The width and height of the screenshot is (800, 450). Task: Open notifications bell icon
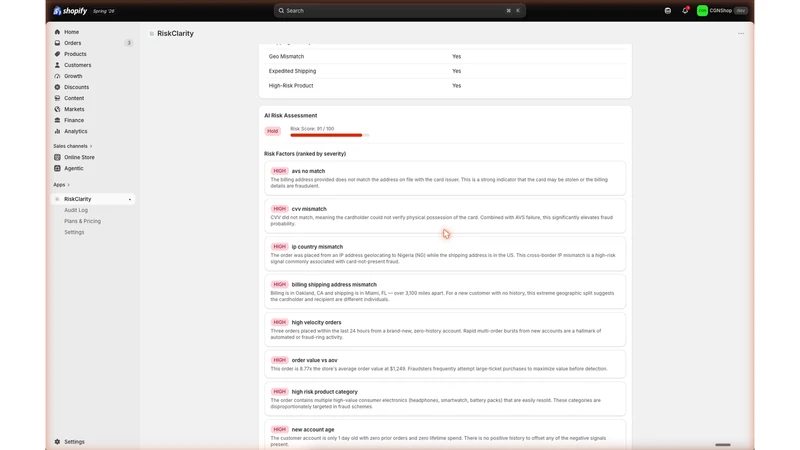pos(685,10)
